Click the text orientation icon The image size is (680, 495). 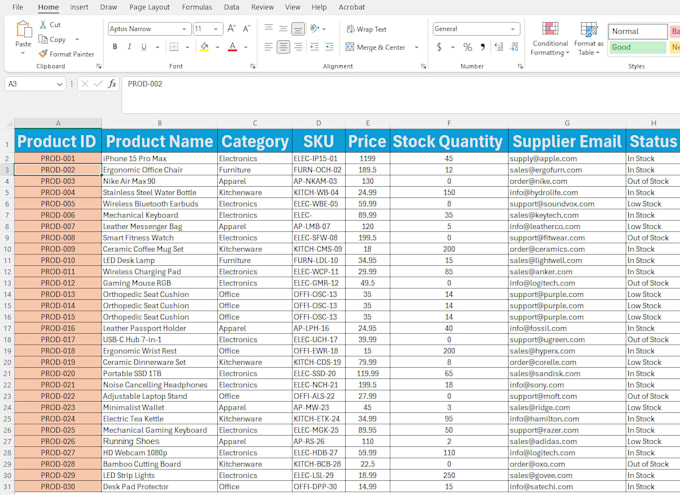pyautogui.click(x=314, y=29)
